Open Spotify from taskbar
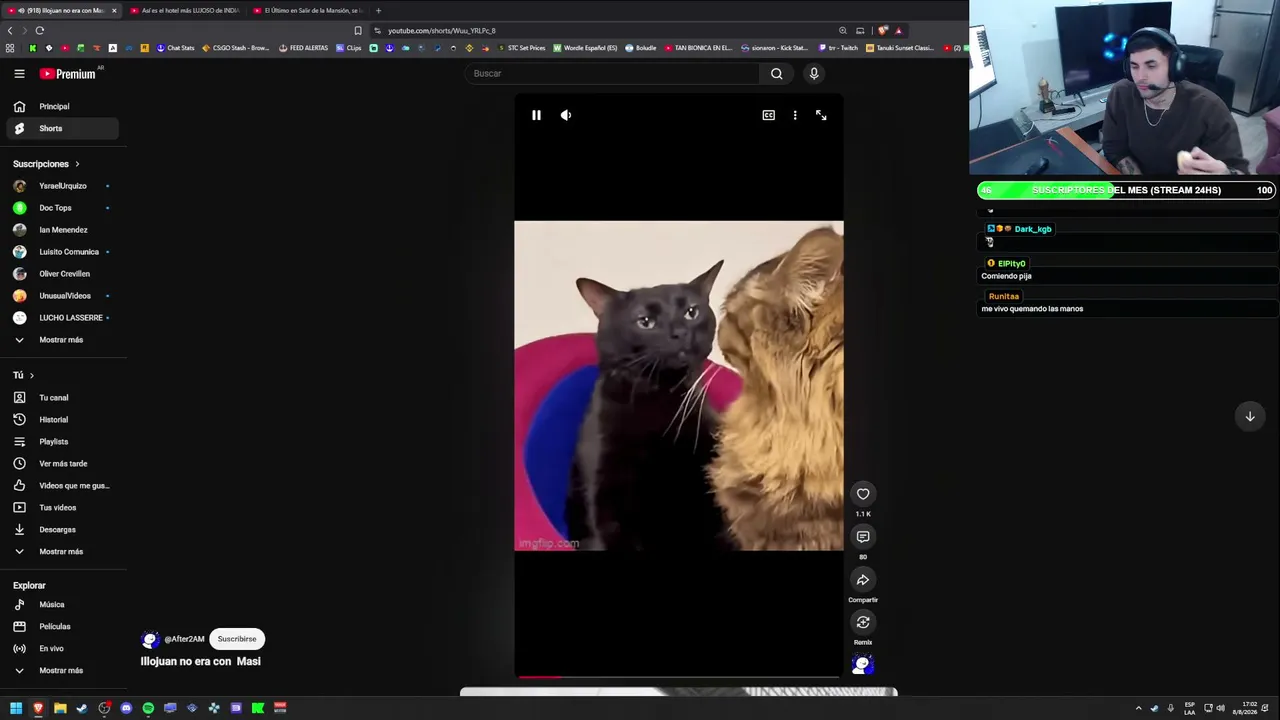 tap(148, 708)
